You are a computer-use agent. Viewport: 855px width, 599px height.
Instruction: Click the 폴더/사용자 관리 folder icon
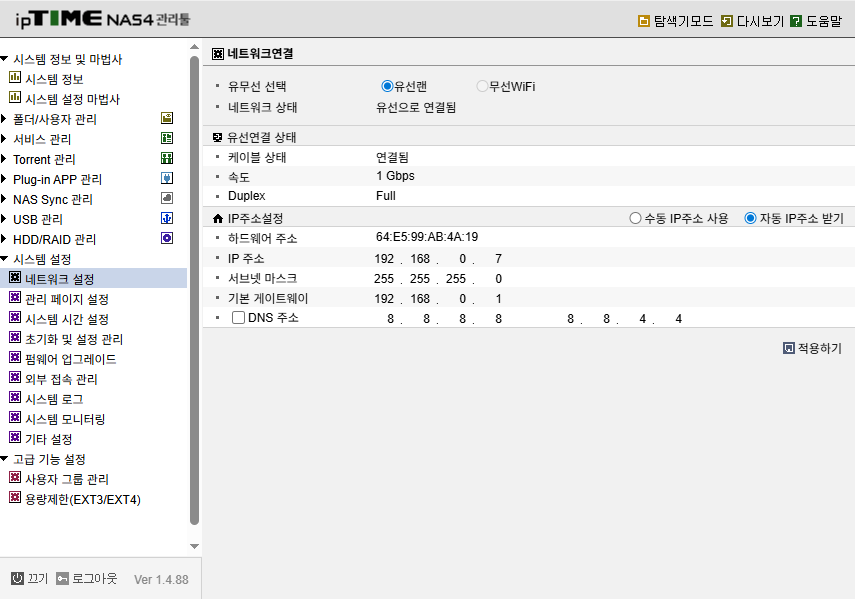(x=167, y=118)
